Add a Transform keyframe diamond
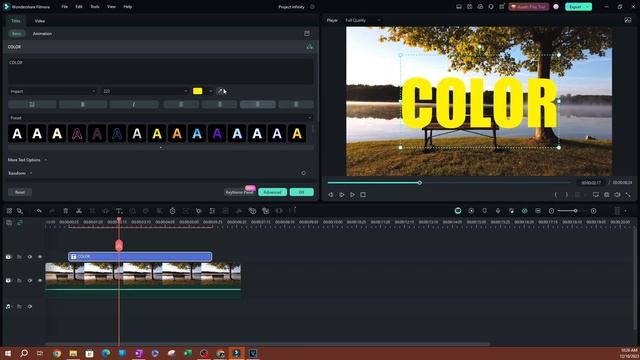 click(303, 173)
